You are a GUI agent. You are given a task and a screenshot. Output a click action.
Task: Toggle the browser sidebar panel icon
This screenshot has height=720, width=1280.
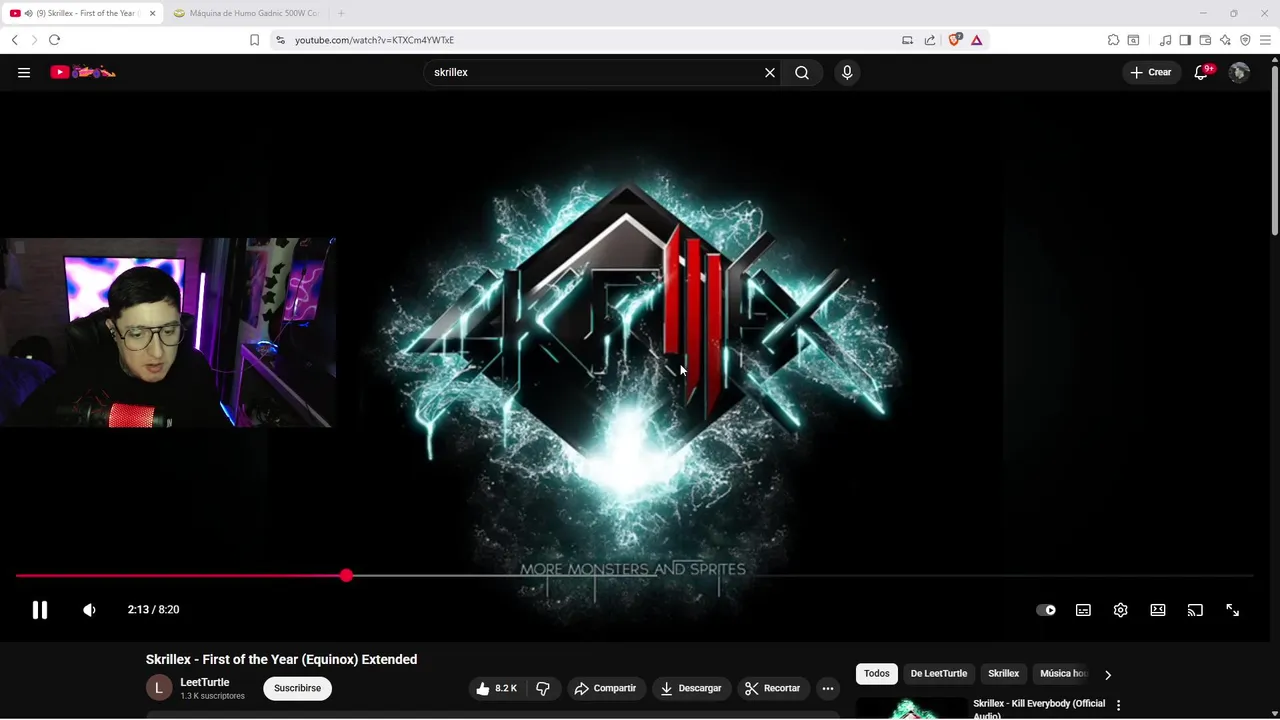click(x=1185, y=40)
